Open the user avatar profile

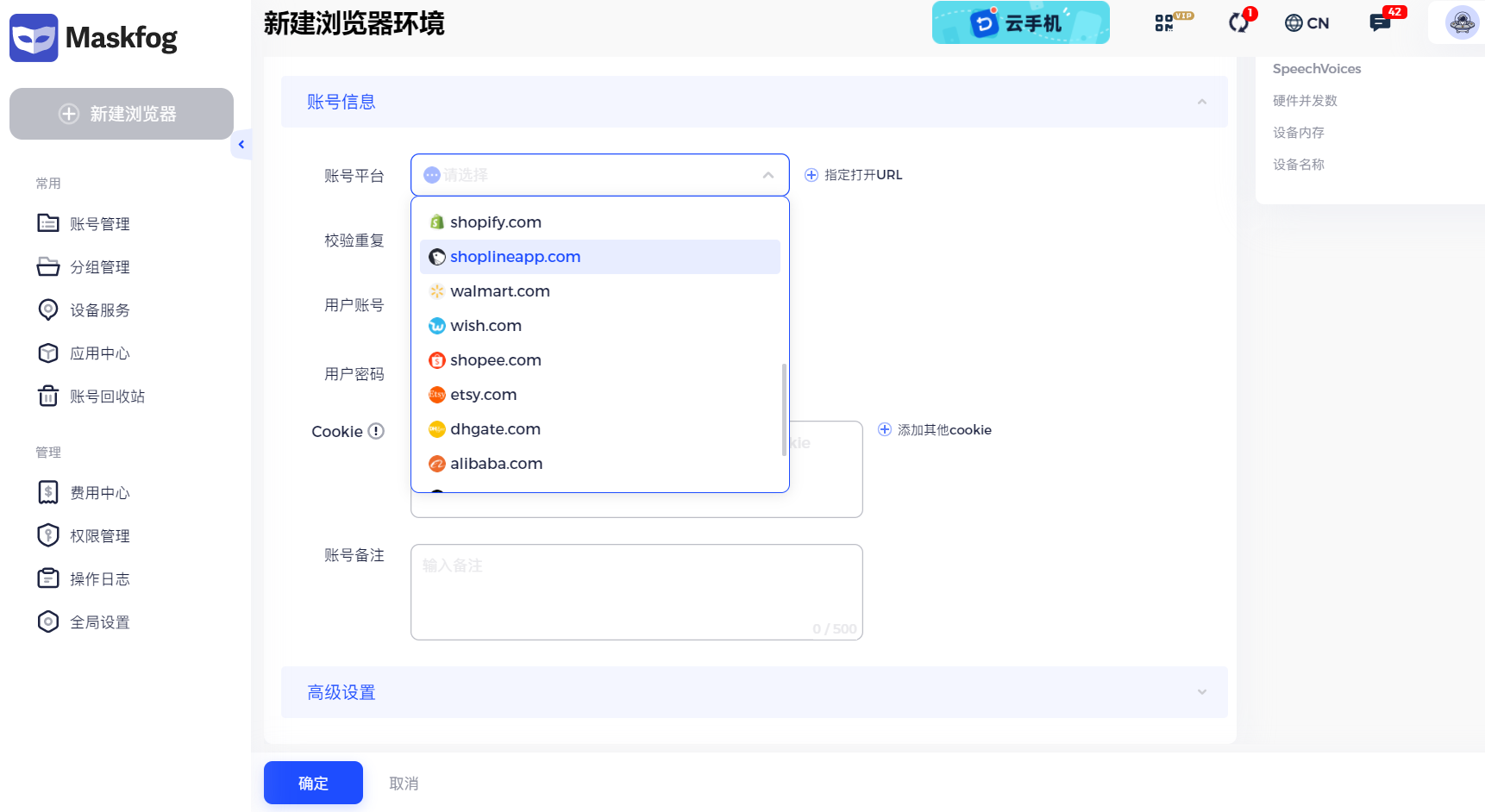[x=1462, y=22]
